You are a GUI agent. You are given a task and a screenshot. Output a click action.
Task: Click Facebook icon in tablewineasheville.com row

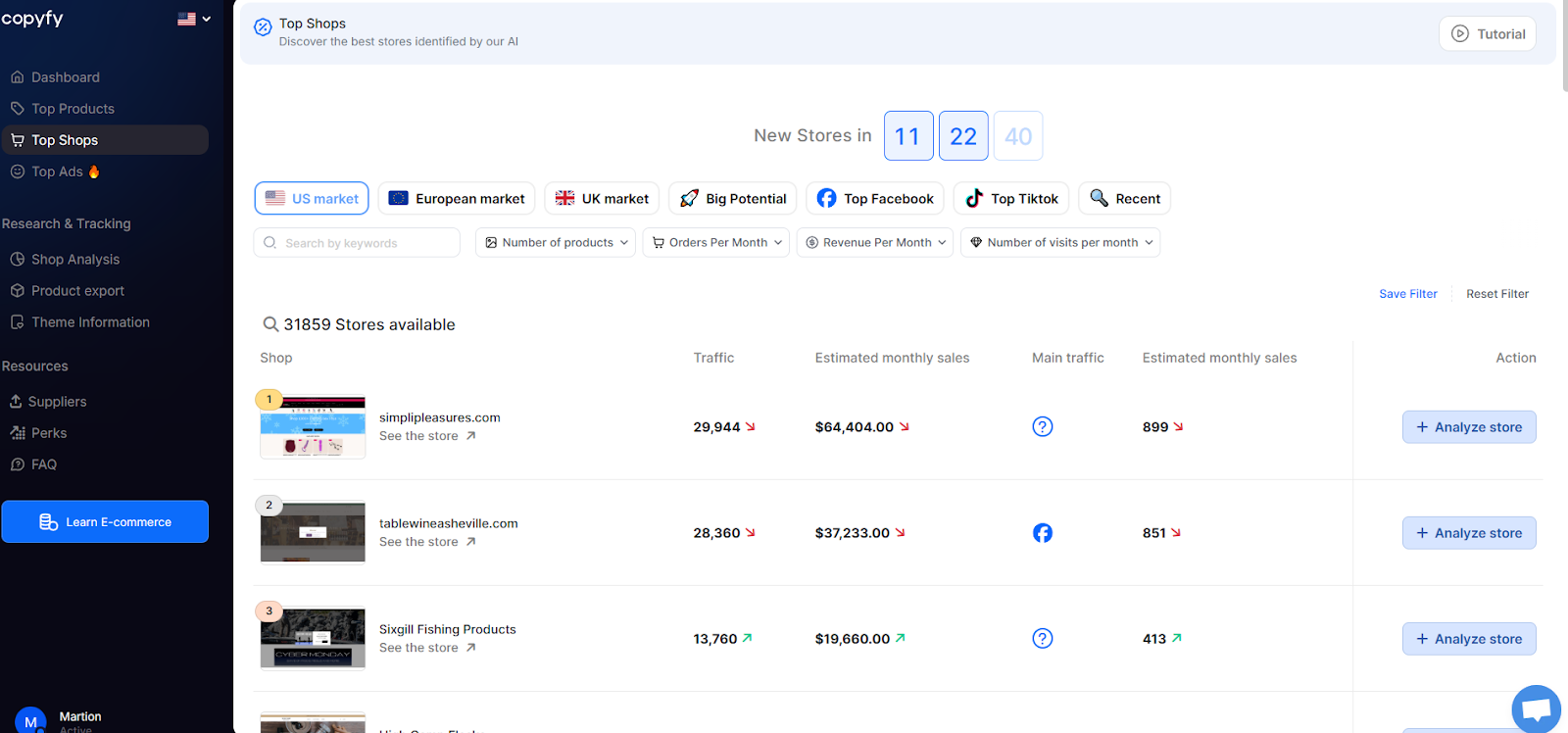pos(1043,533)
